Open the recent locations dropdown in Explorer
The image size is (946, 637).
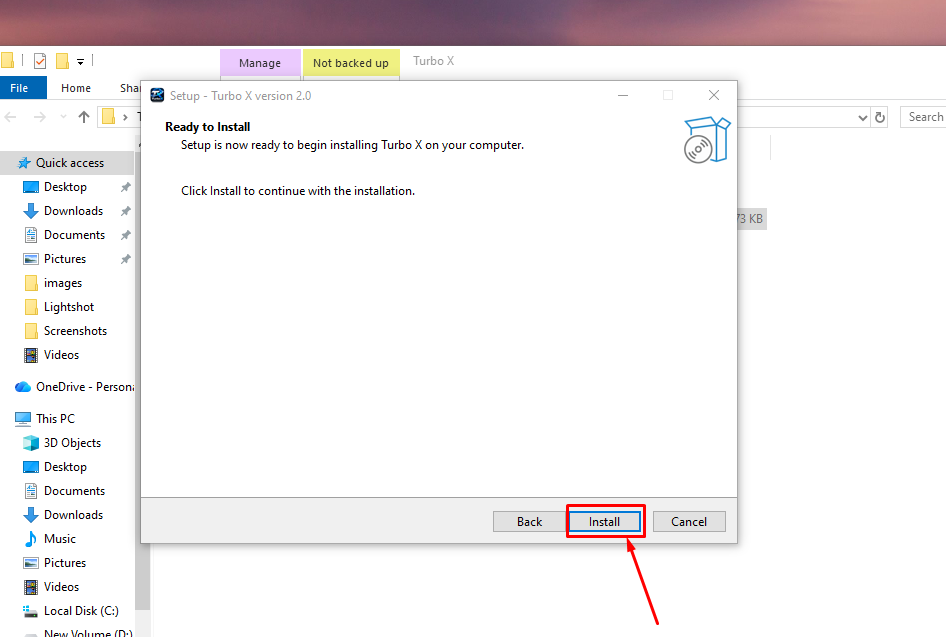(63, 117)
